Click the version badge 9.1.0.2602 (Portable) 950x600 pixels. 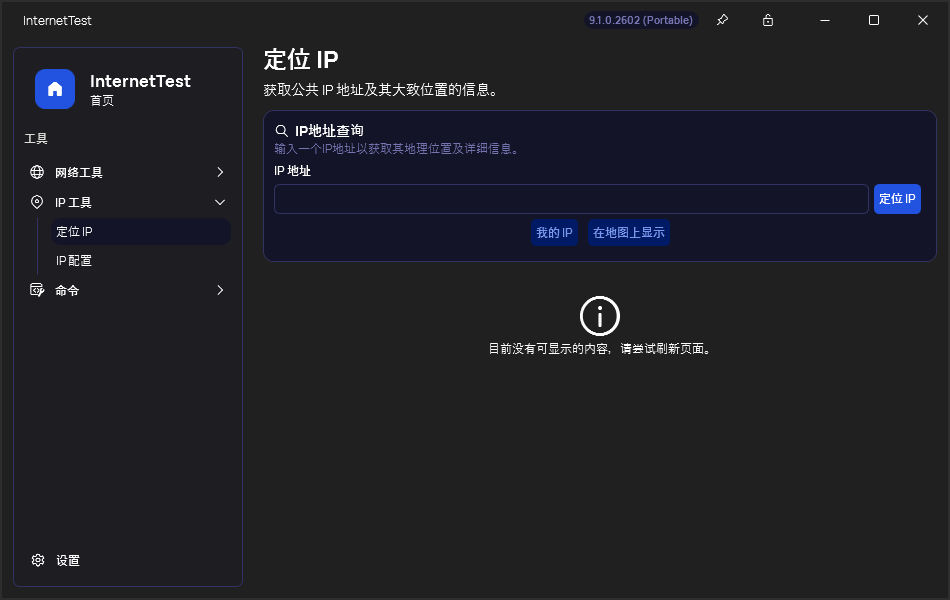coord(641,19)
